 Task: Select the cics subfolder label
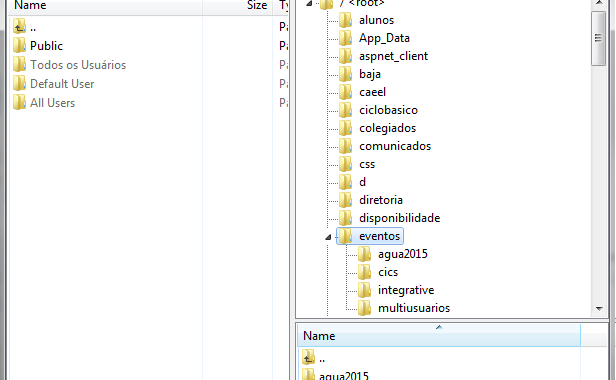click(388, 272)
